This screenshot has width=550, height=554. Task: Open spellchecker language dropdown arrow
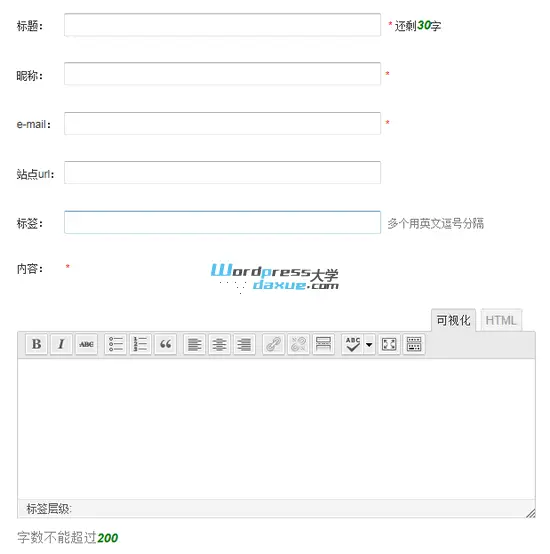(x=369, y=344)
